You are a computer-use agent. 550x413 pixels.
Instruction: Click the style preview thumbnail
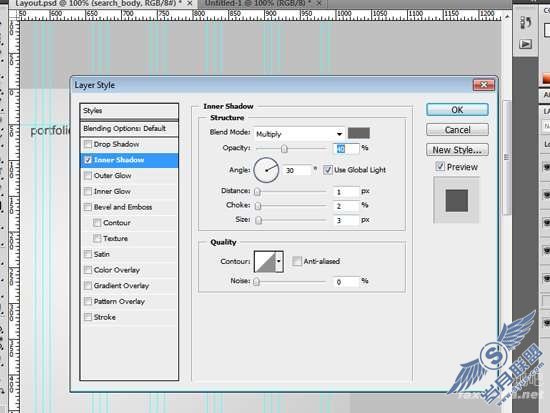point(456,200)
